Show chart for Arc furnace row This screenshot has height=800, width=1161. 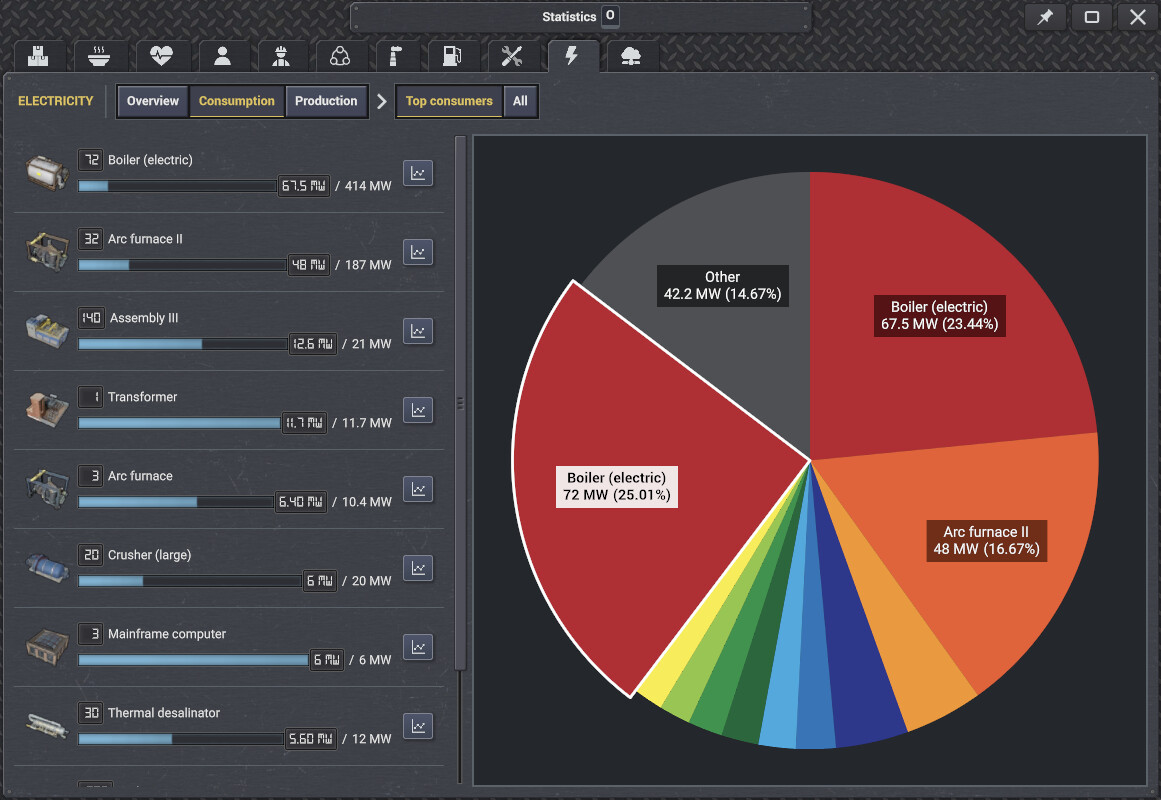(x=418, y=489)
